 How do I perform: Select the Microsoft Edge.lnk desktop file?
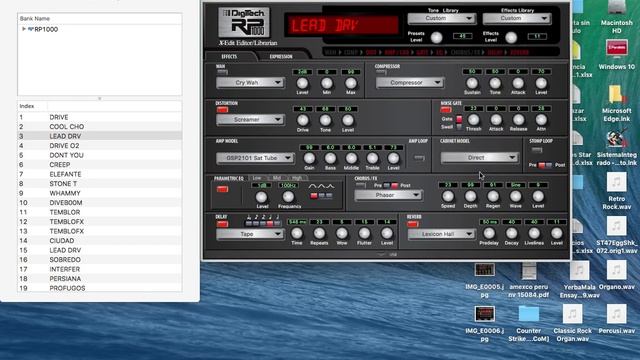(x=616, y=95)
